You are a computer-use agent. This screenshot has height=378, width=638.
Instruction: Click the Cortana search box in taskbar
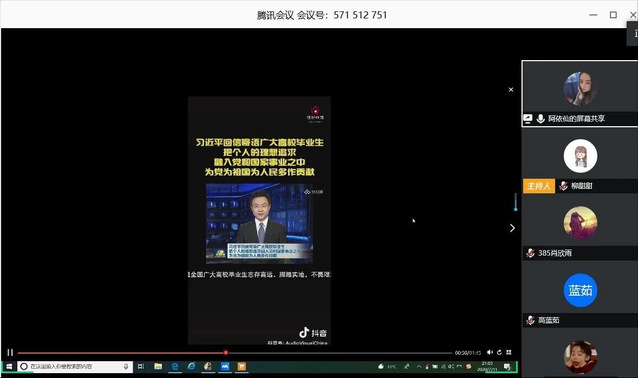pos(75,367)
